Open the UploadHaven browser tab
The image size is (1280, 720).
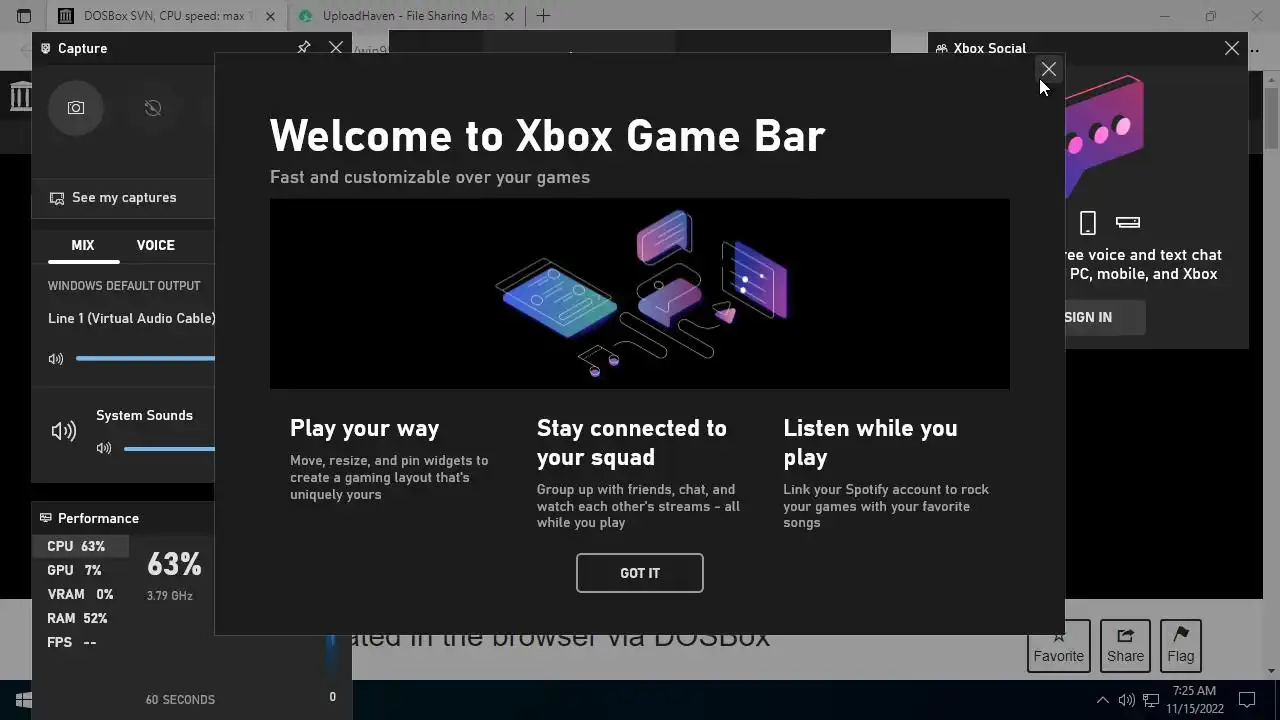407,16
